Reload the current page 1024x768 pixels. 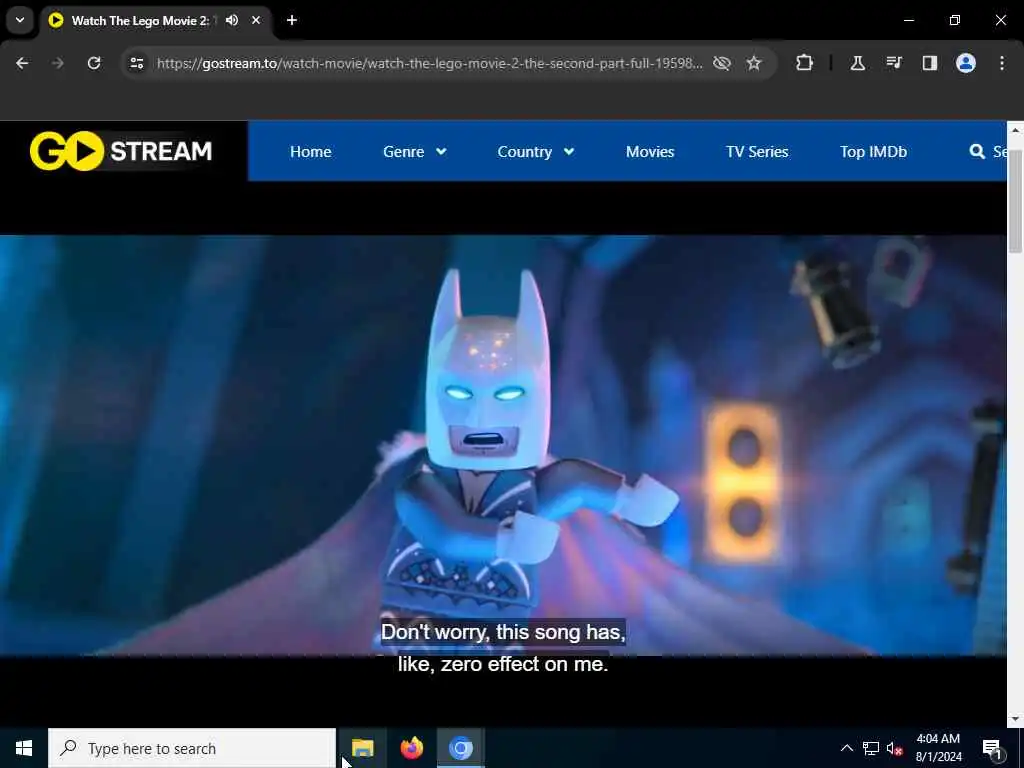tap(94, 63)
